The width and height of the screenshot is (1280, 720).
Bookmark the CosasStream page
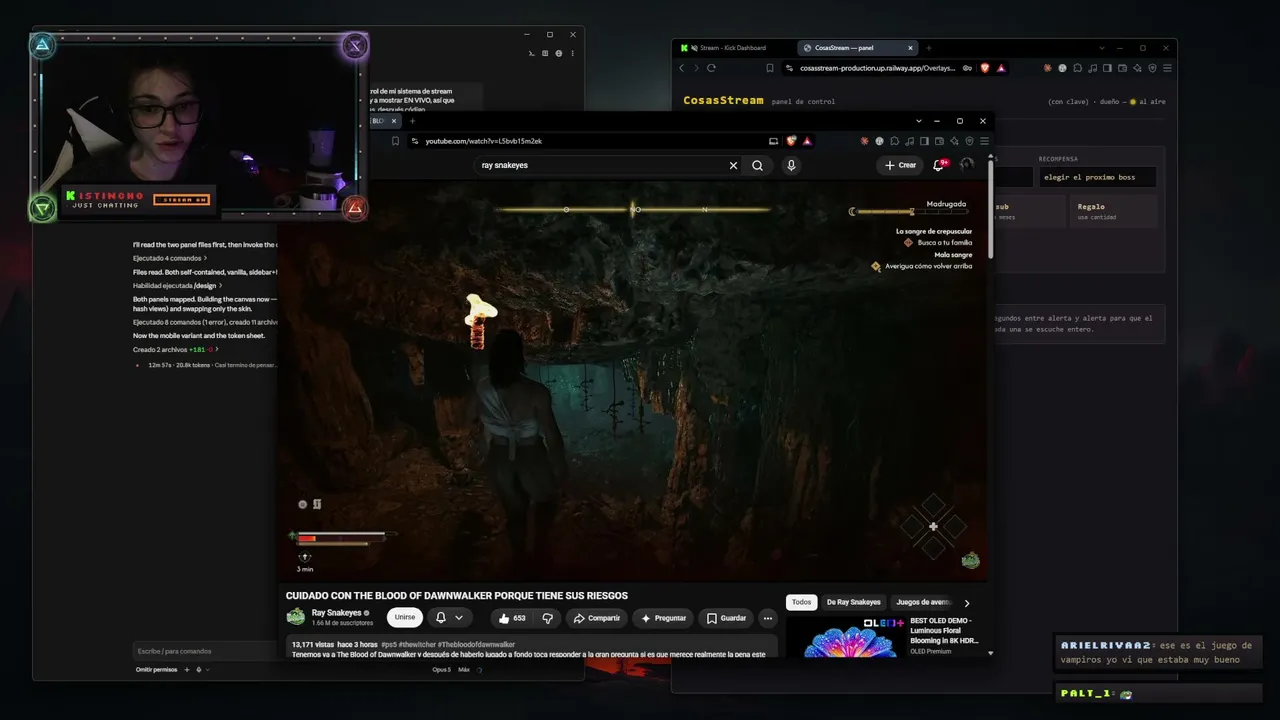coord(770,68)
